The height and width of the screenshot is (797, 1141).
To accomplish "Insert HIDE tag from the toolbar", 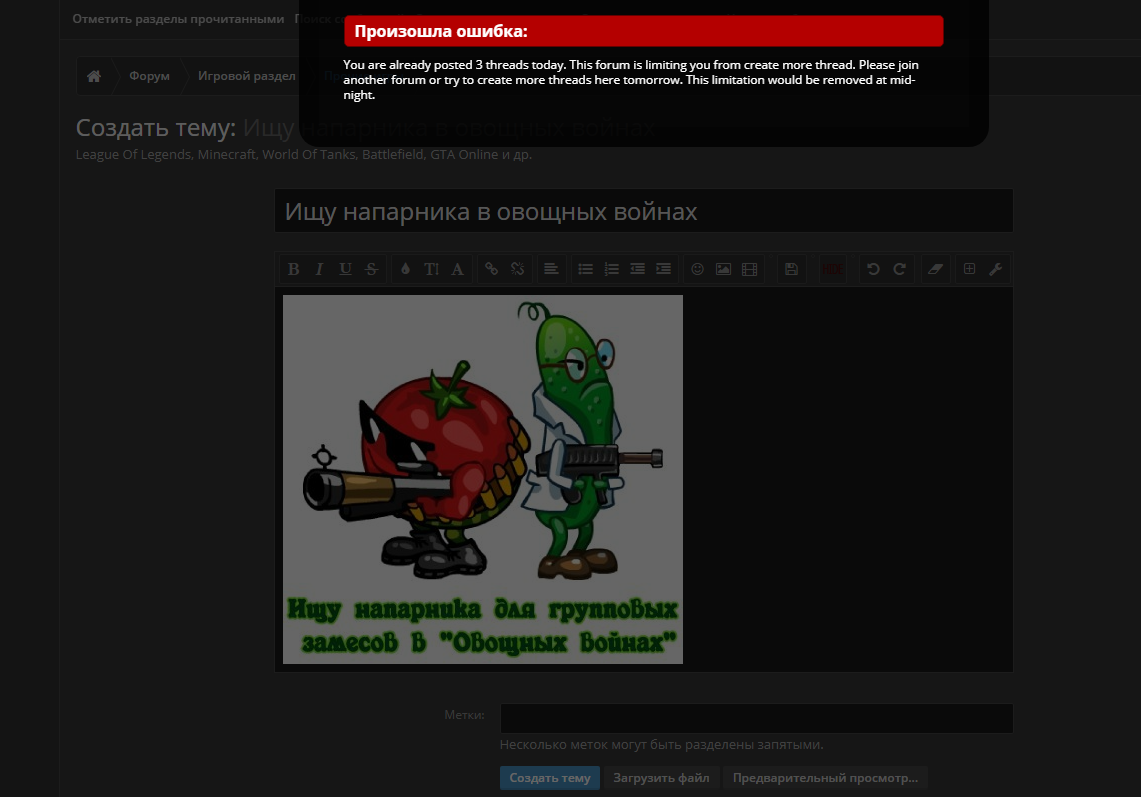I will [833, 269].
